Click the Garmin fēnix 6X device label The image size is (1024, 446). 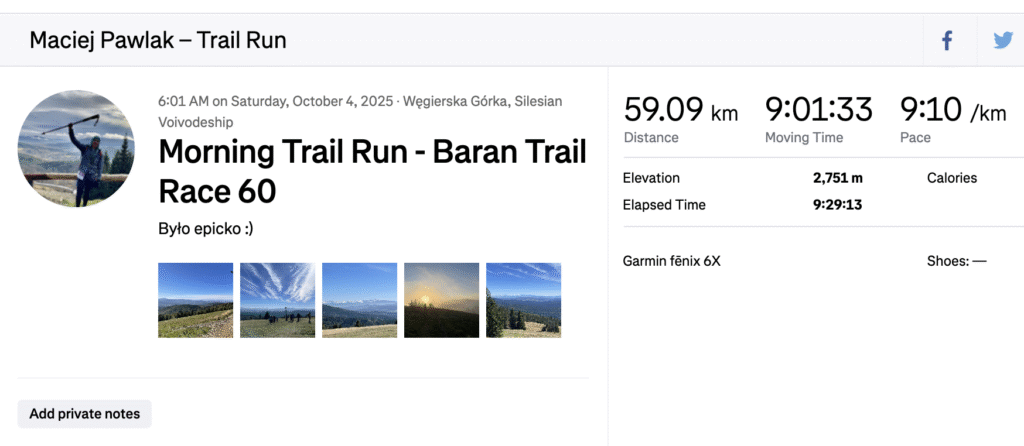[x=671, y=261]
